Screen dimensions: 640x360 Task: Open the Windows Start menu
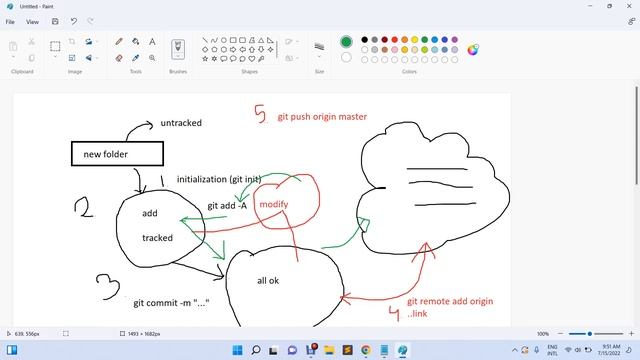(x=237, y=350)
